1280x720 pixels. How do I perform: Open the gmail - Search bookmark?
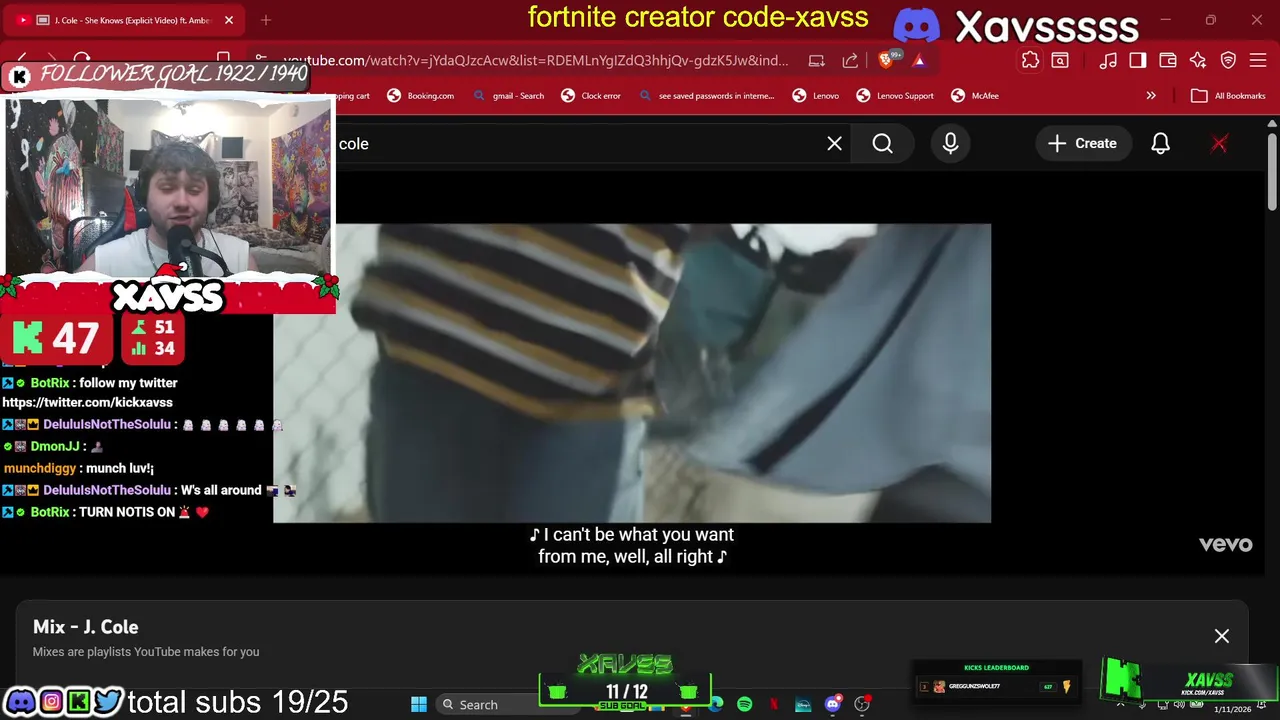[x=509, y=96]
